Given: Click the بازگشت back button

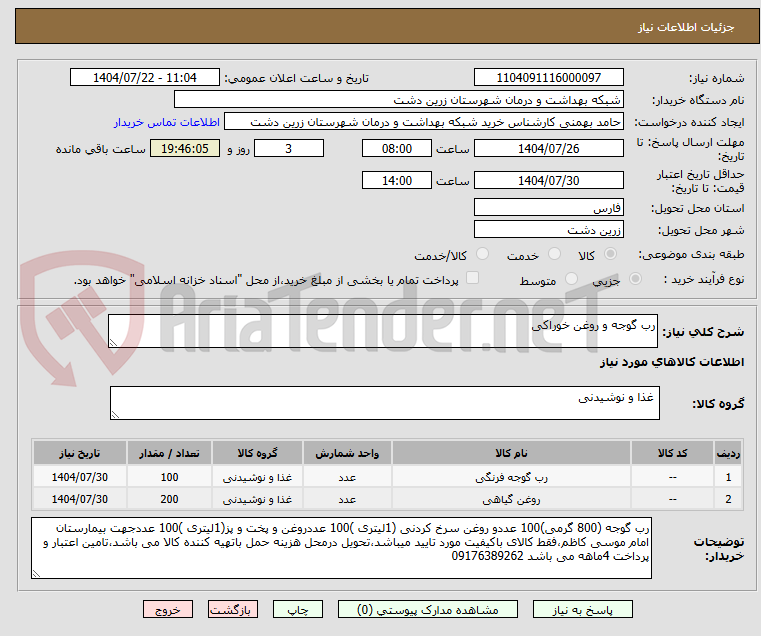Looking at the screenshot, I should (233, 609).
